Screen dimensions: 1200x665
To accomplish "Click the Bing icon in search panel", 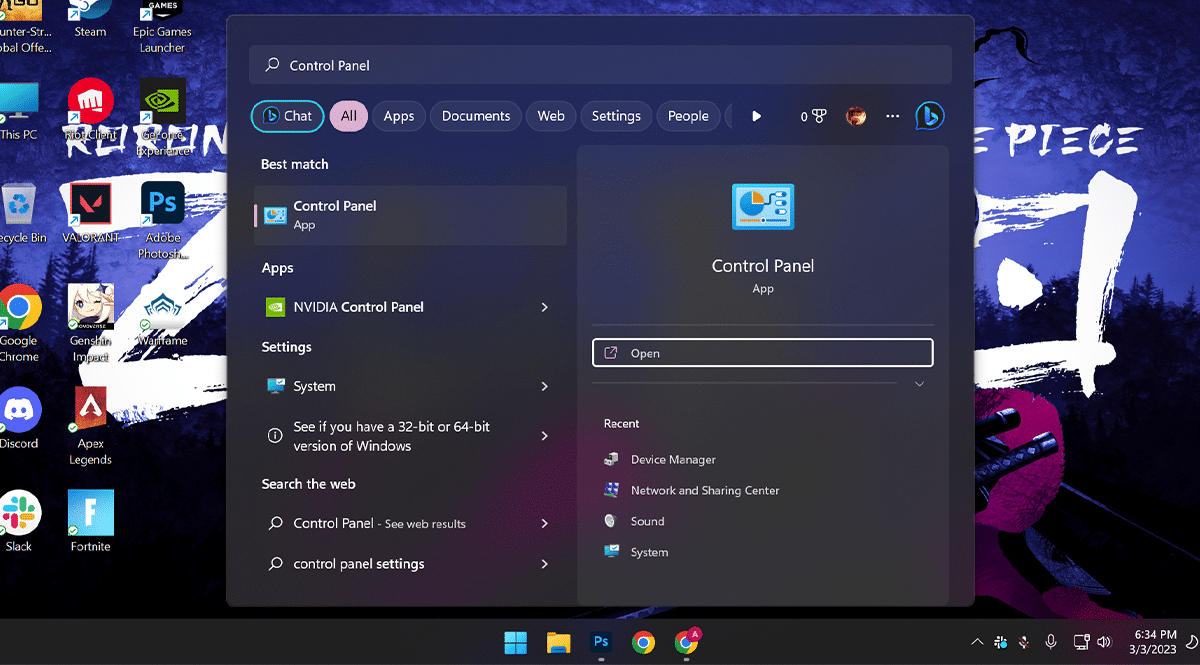I will (929, 116).
